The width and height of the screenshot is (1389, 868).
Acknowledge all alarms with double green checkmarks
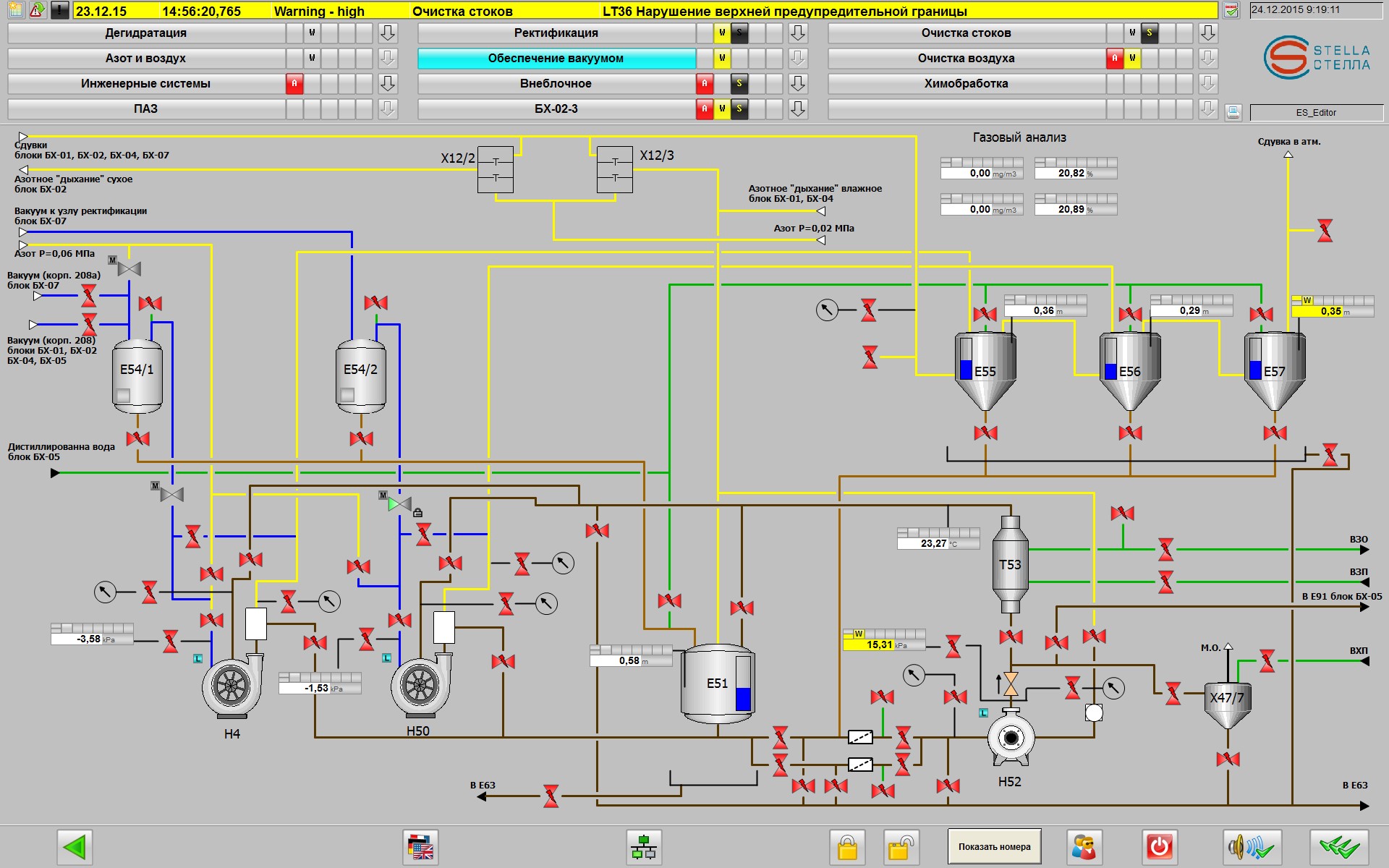1339,846
